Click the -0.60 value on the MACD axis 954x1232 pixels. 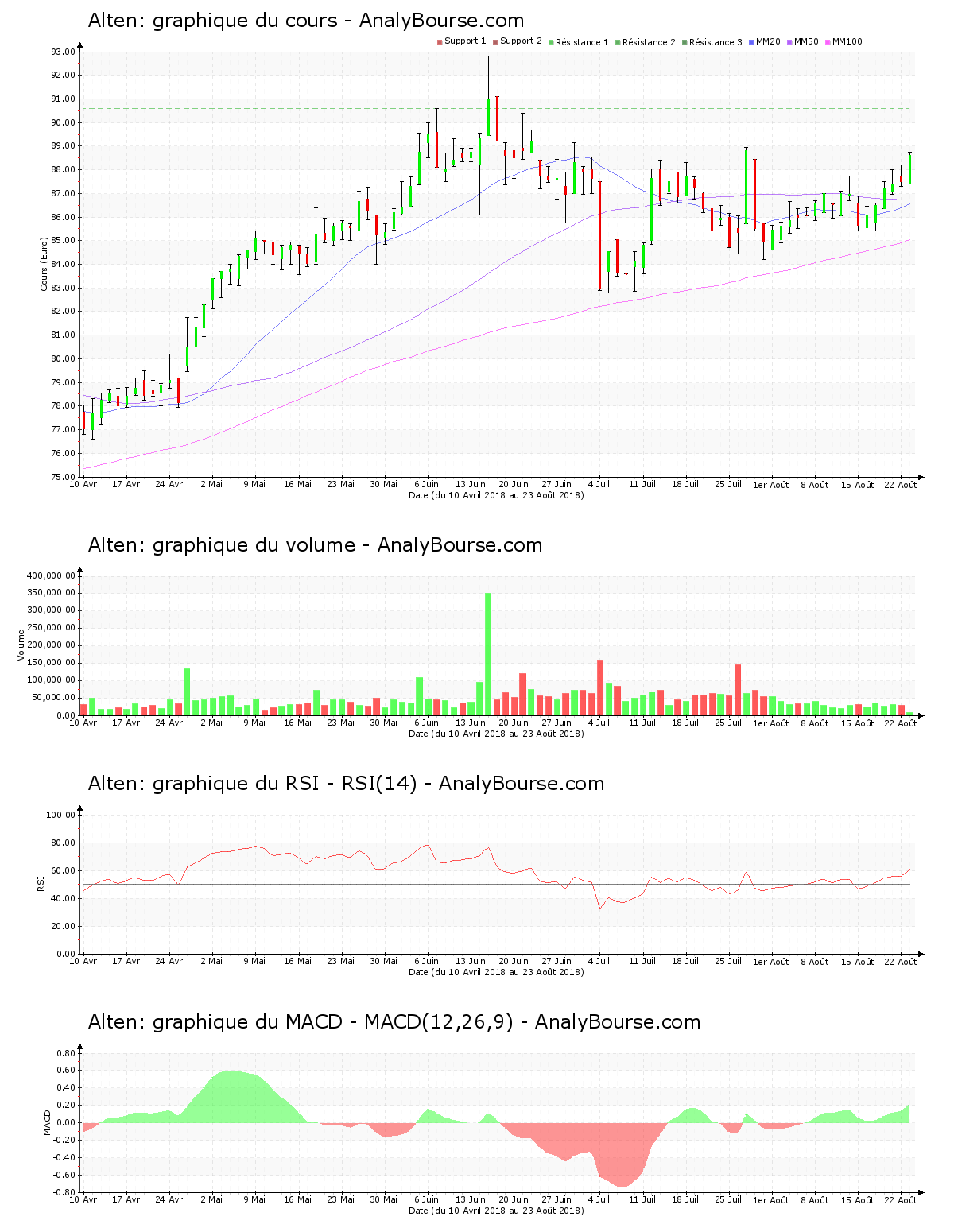(x=64, y=1175)
